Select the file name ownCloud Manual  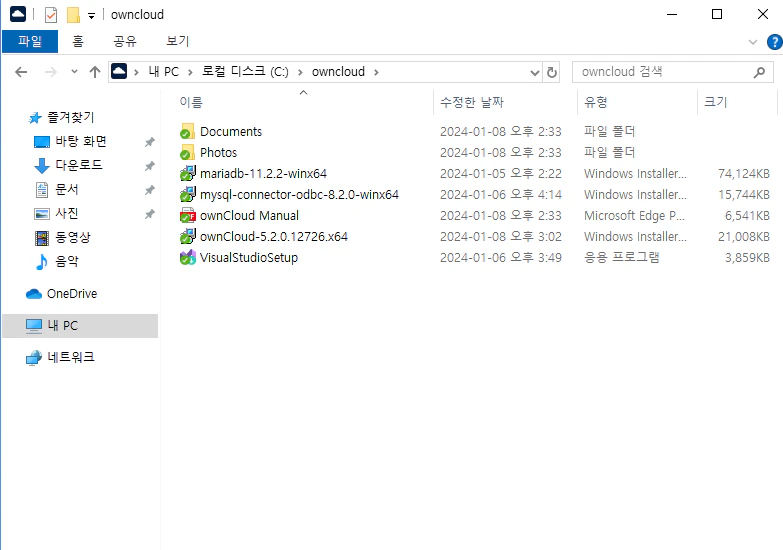point(249,215)
